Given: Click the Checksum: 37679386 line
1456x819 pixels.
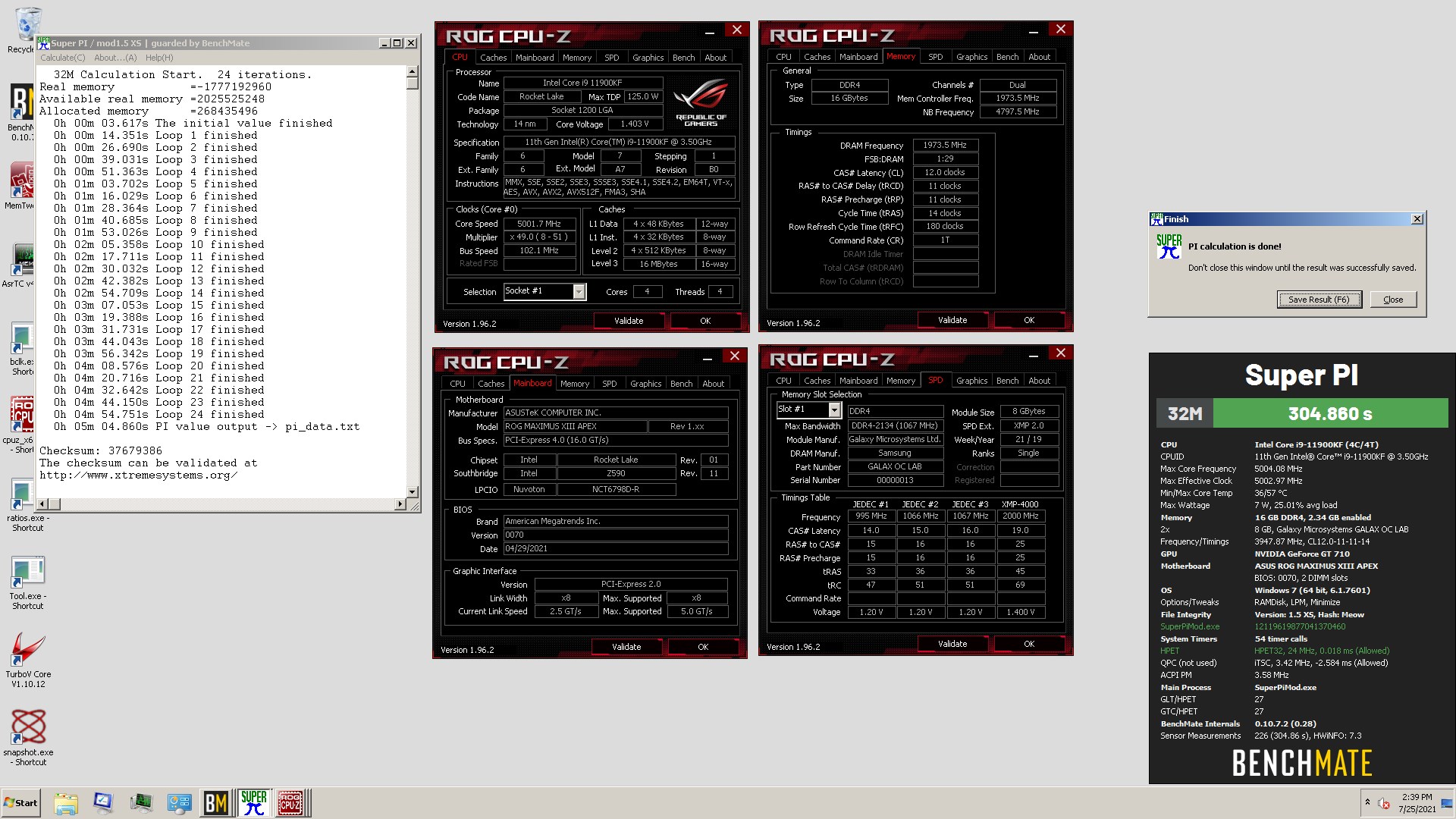Looking at the screenshot, I should [x=101, y=450].
